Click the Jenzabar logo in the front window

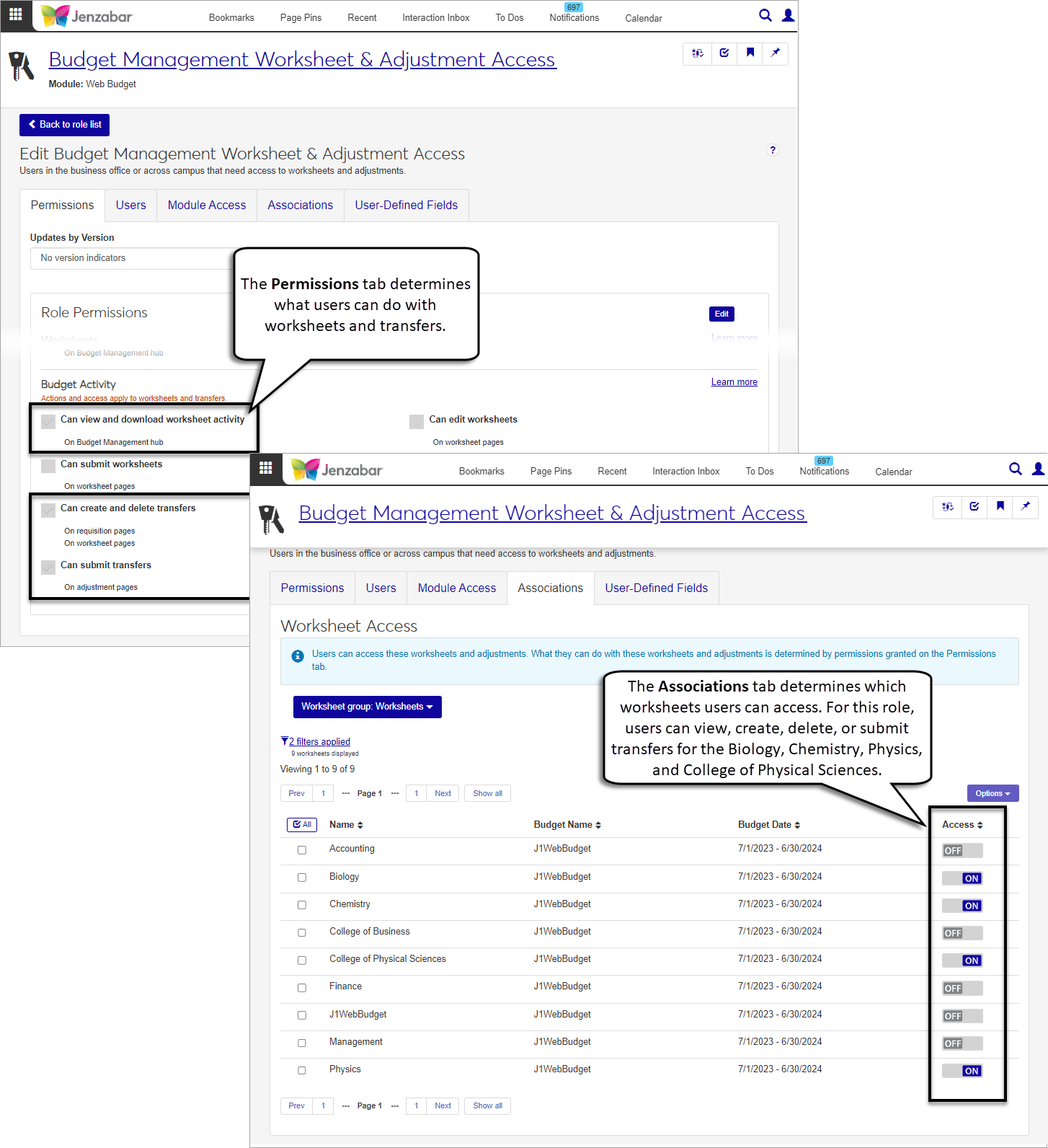tap(337, 469)
